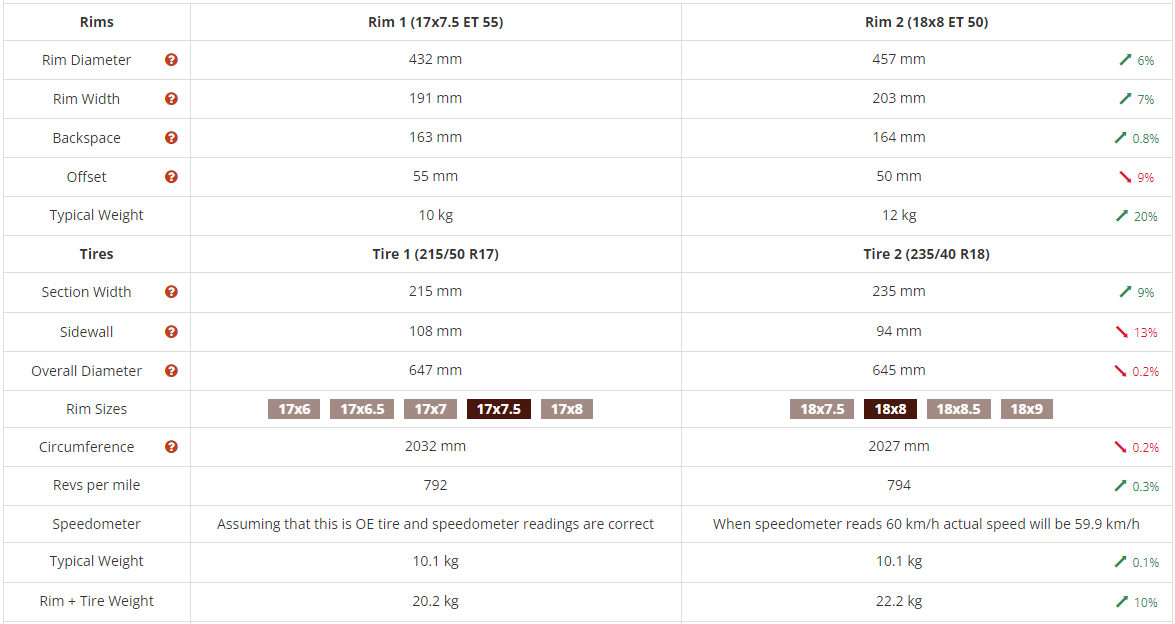Image resolution: width=1175 pixels, height=624 pixels.
Task: Click the Rim Diameter help icon
Action: pyautogui.click(x=171, y=60)
